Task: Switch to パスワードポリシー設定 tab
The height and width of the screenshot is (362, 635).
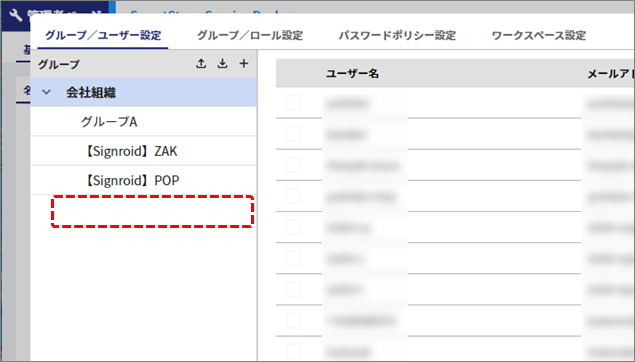Action: 397,35
